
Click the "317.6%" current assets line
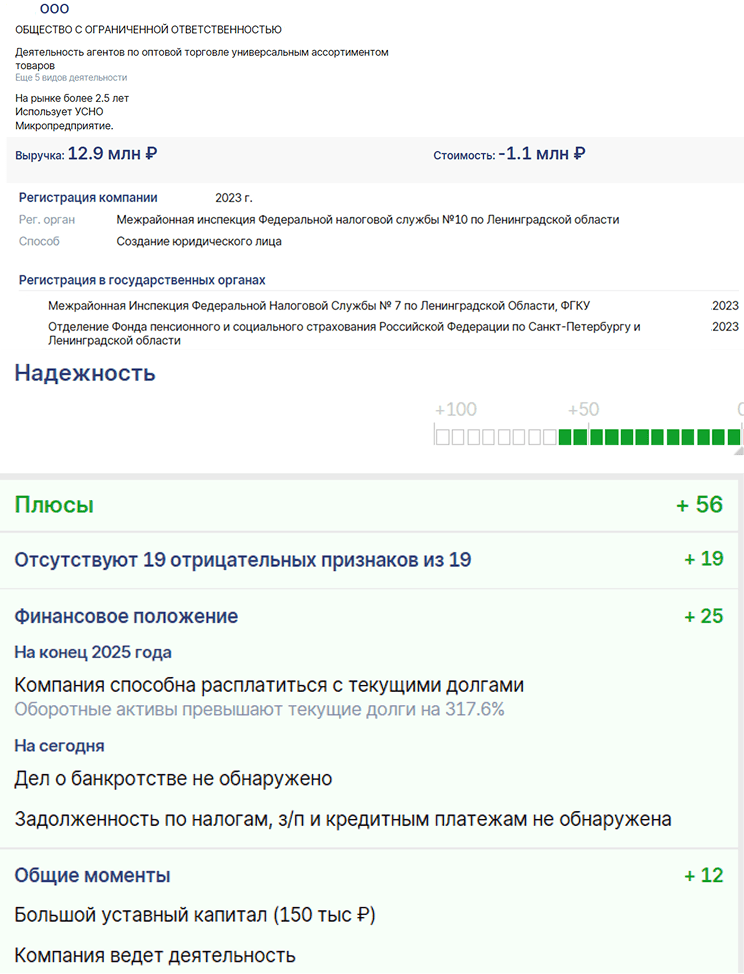tap(260, 709)
